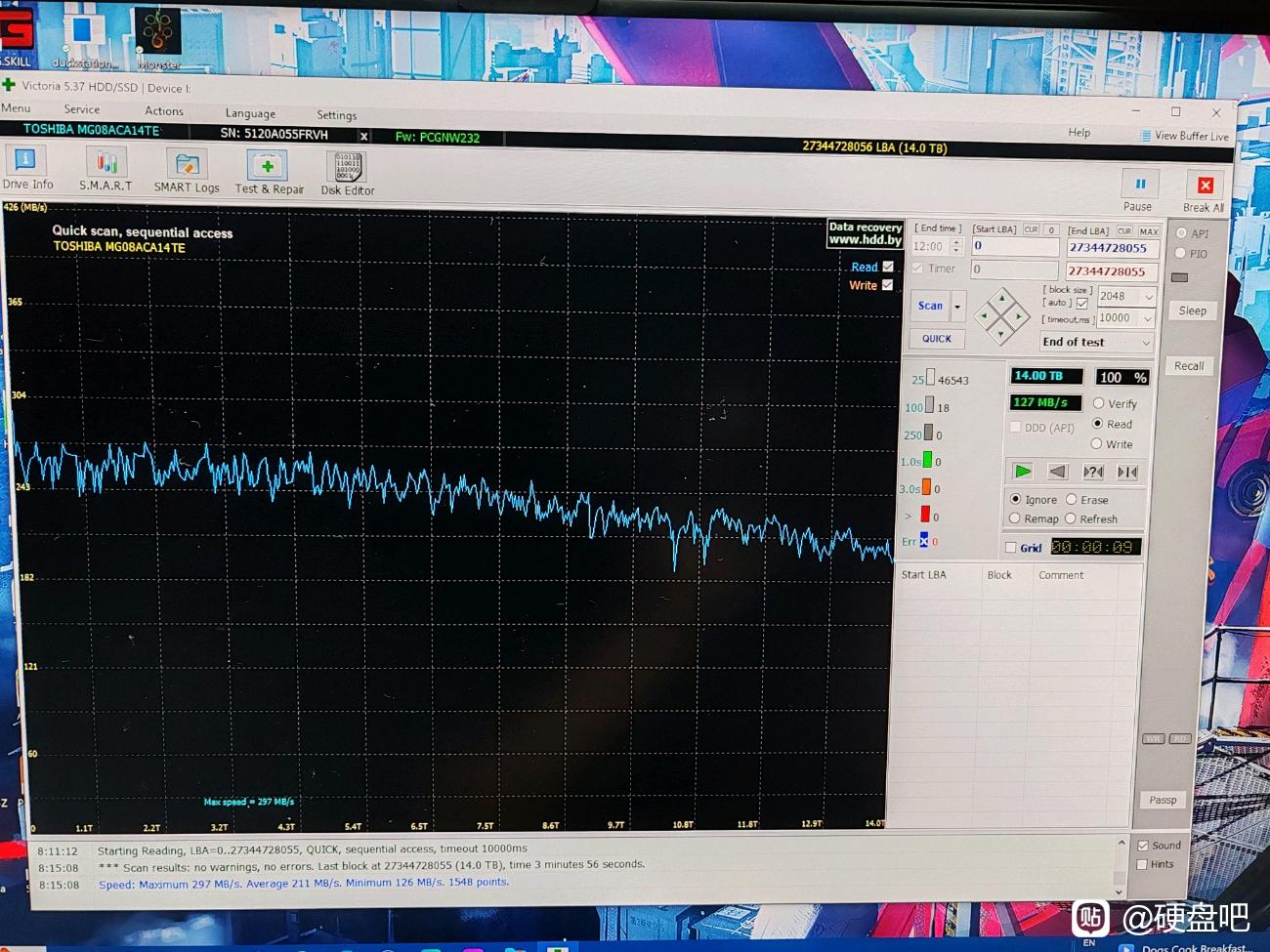
Task: Click the Scan button
Action: 931,306
